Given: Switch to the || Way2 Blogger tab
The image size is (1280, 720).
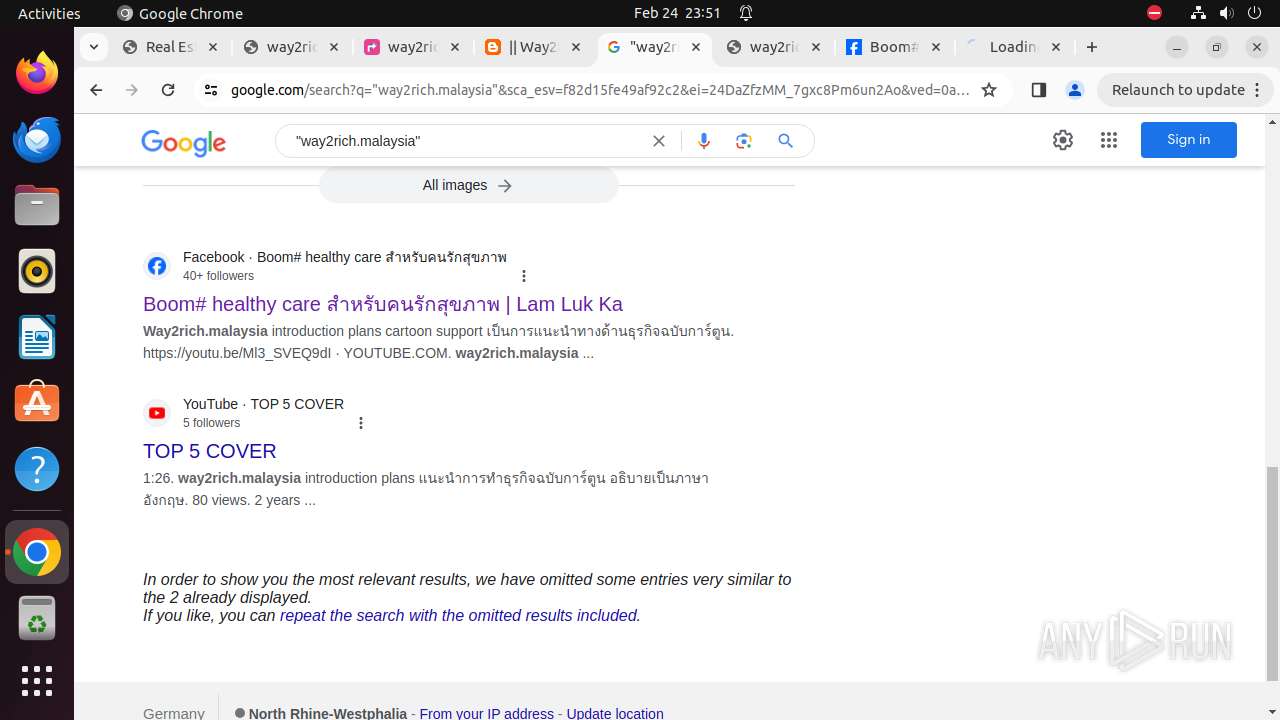Looking at the screenshot, I should tap(533, 47).
